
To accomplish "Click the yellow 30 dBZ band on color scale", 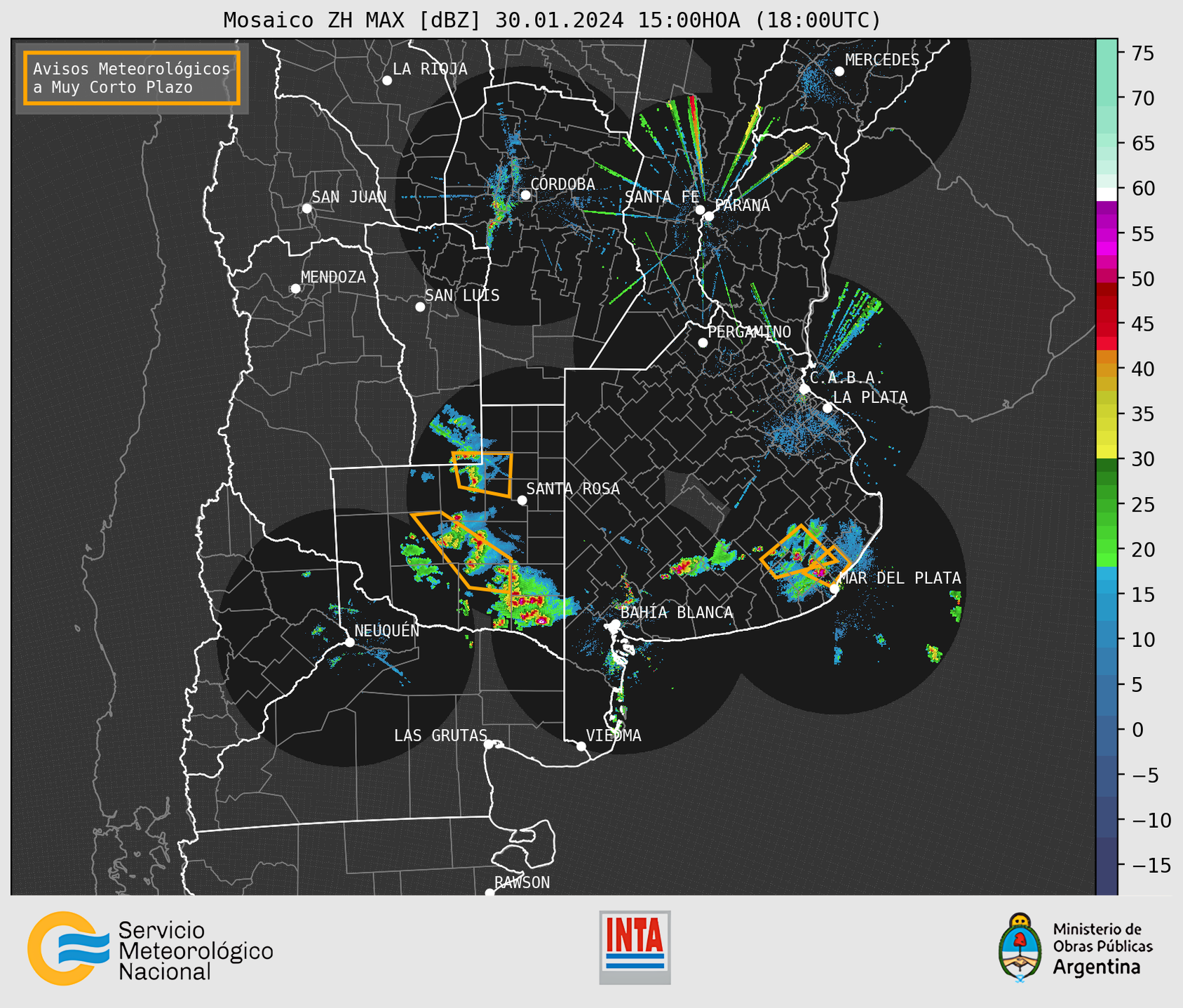I will point(1107,452).
